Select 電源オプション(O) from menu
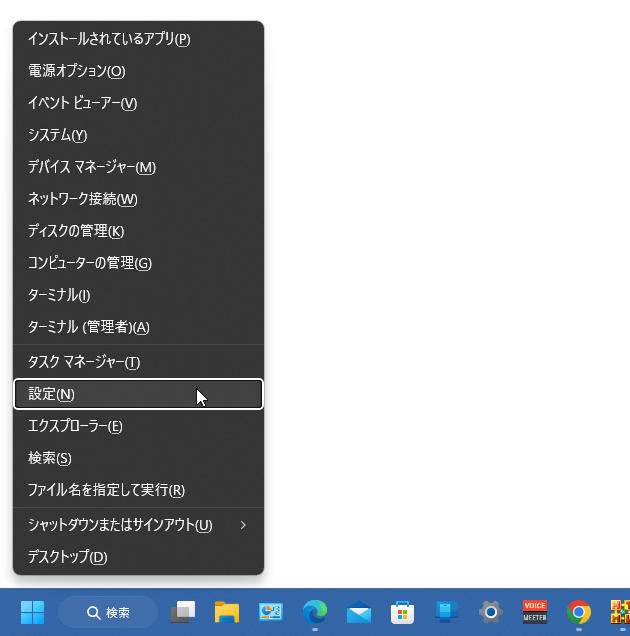The width and height of the screenshot is (630, 636). (x=138, y=71)
